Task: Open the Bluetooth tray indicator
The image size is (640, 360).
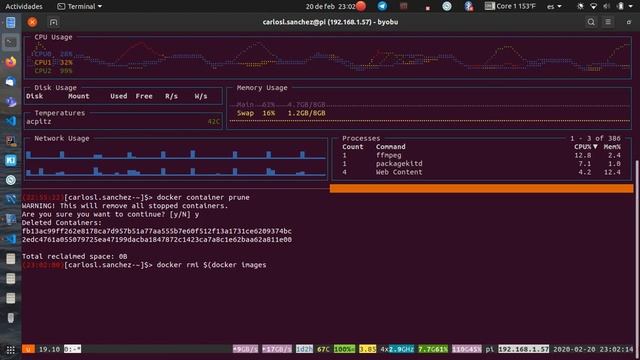Action: (469, 6)
